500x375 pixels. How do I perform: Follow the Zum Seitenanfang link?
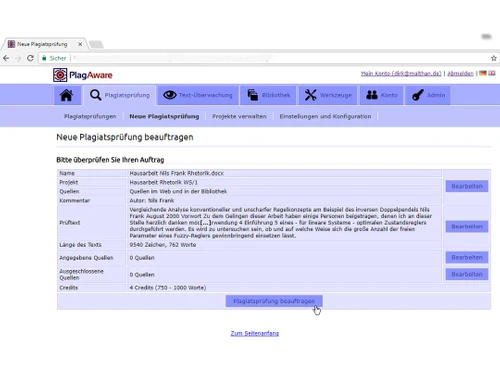tap(255, 333)
